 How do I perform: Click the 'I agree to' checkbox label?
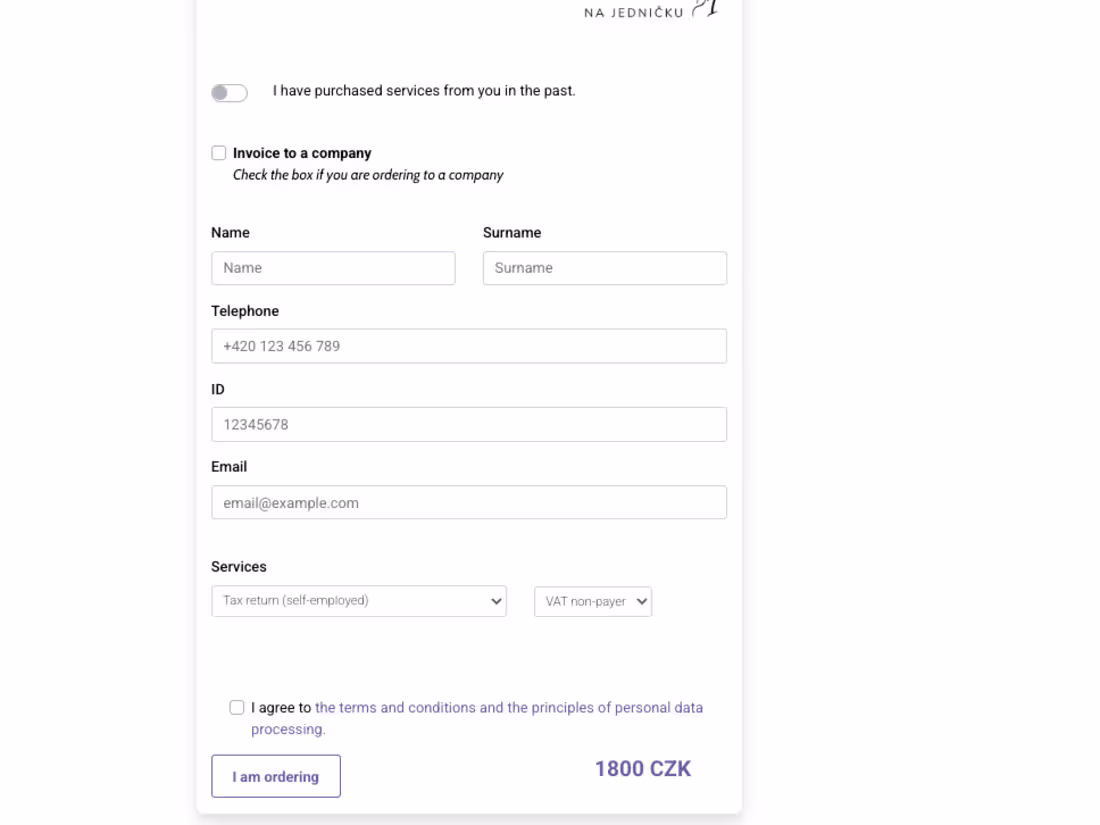coord(283,707)
